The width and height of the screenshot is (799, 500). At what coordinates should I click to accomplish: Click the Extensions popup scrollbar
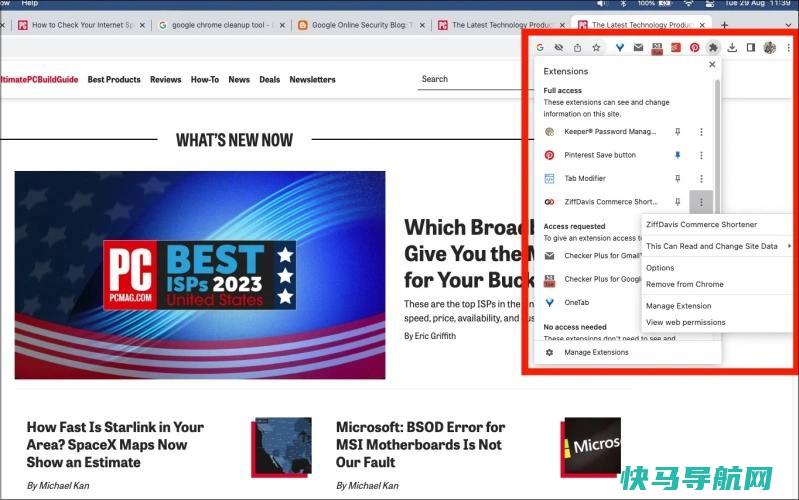pyautogui.click(x=717, y=148)
